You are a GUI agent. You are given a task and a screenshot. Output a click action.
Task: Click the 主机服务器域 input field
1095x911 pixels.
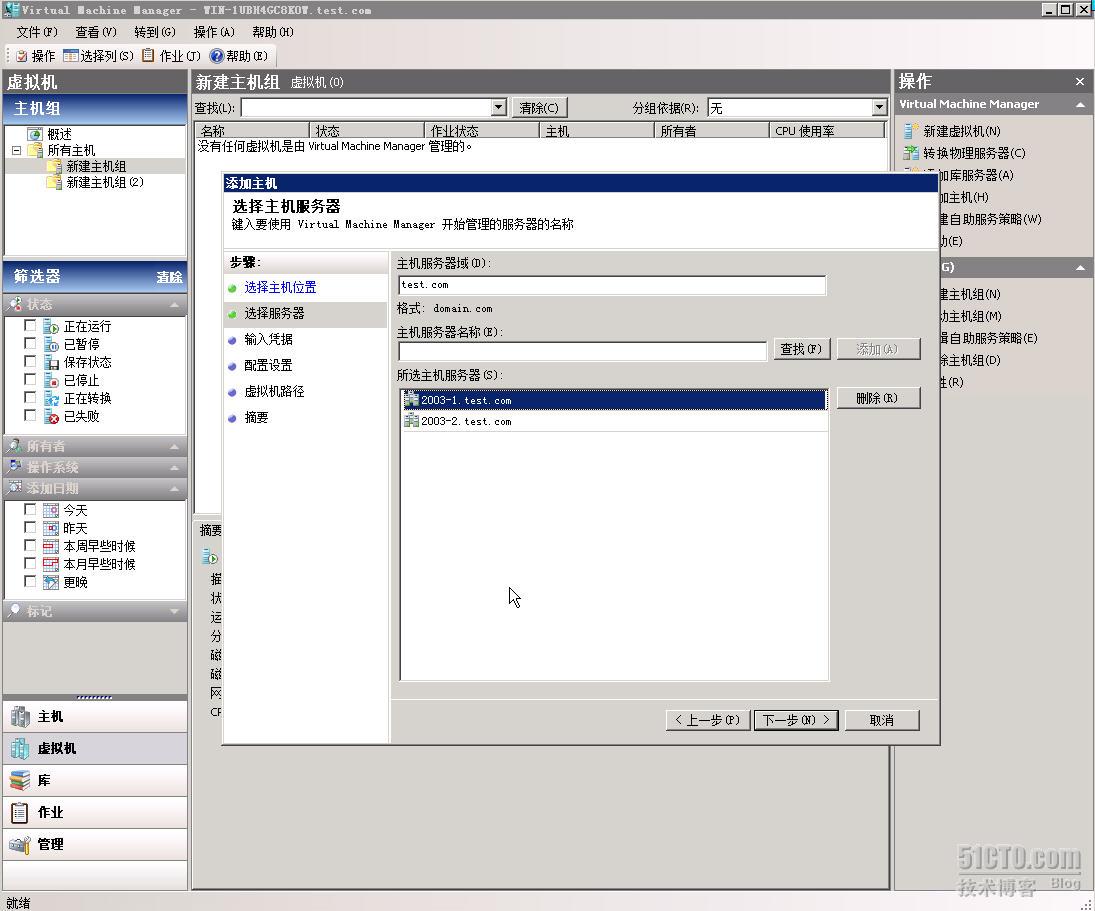pyautogui.click(x=612, y=285)
